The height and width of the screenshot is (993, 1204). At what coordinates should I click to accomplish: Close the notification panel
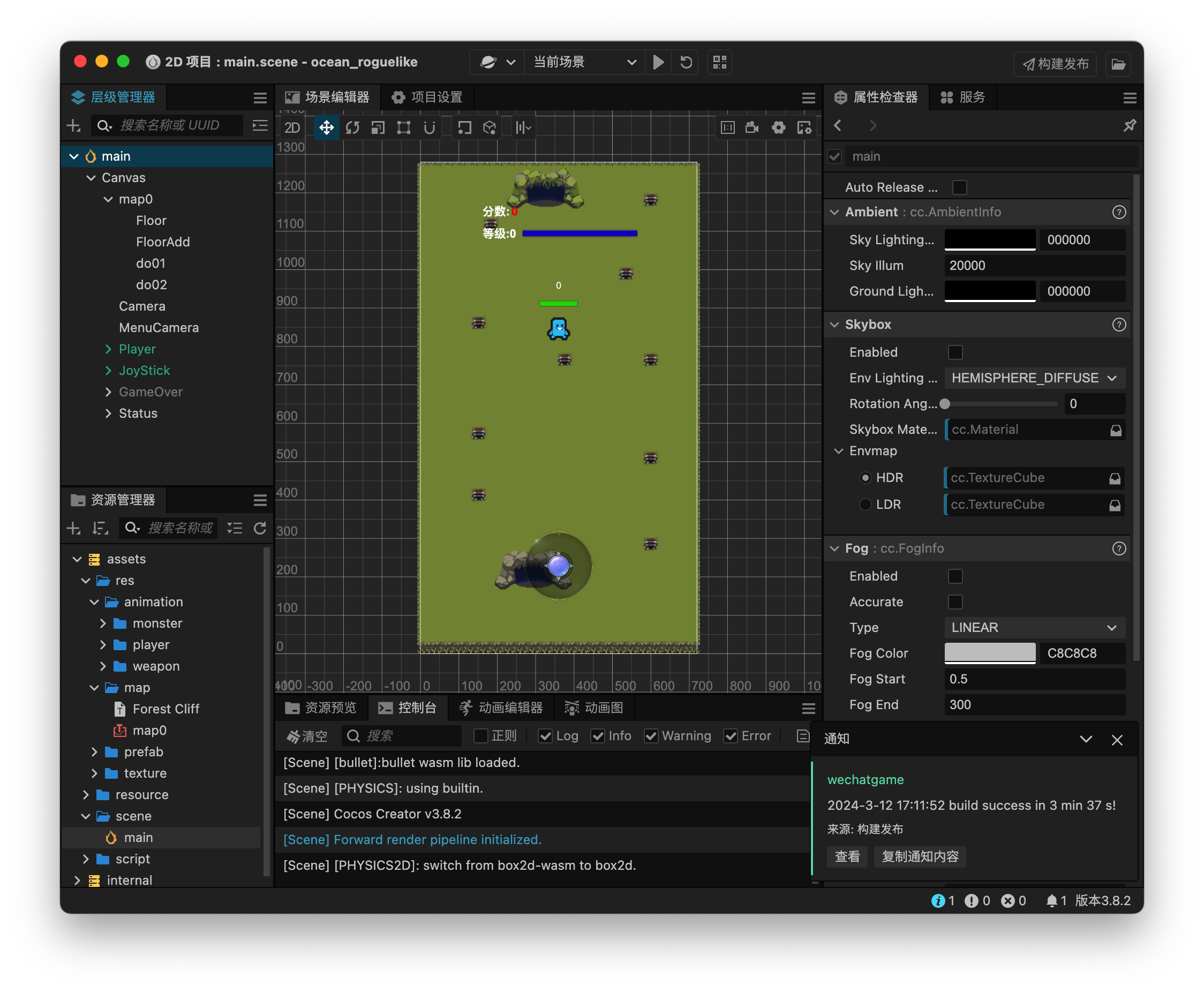(x=1117, y=740)
